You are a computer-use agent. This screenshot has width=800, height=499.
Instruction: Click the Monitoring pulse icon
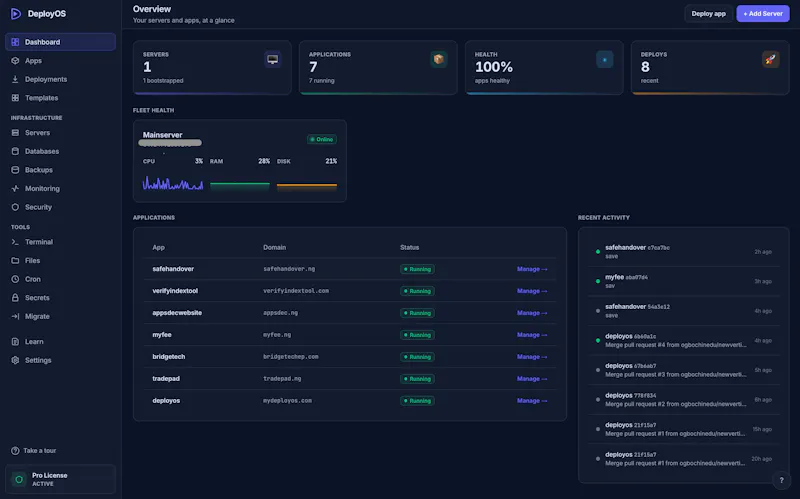15,189
